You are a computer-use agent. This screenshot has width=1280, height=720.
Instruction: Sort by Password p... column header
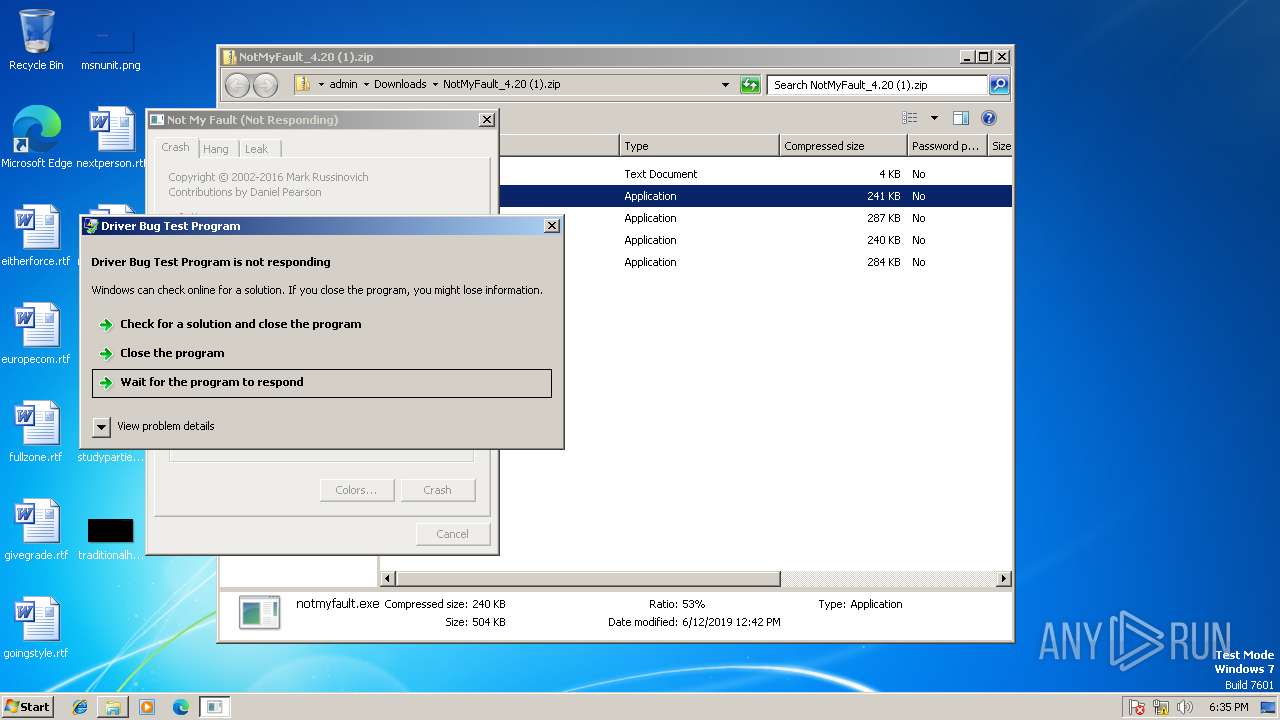click(x=947, y=146)
